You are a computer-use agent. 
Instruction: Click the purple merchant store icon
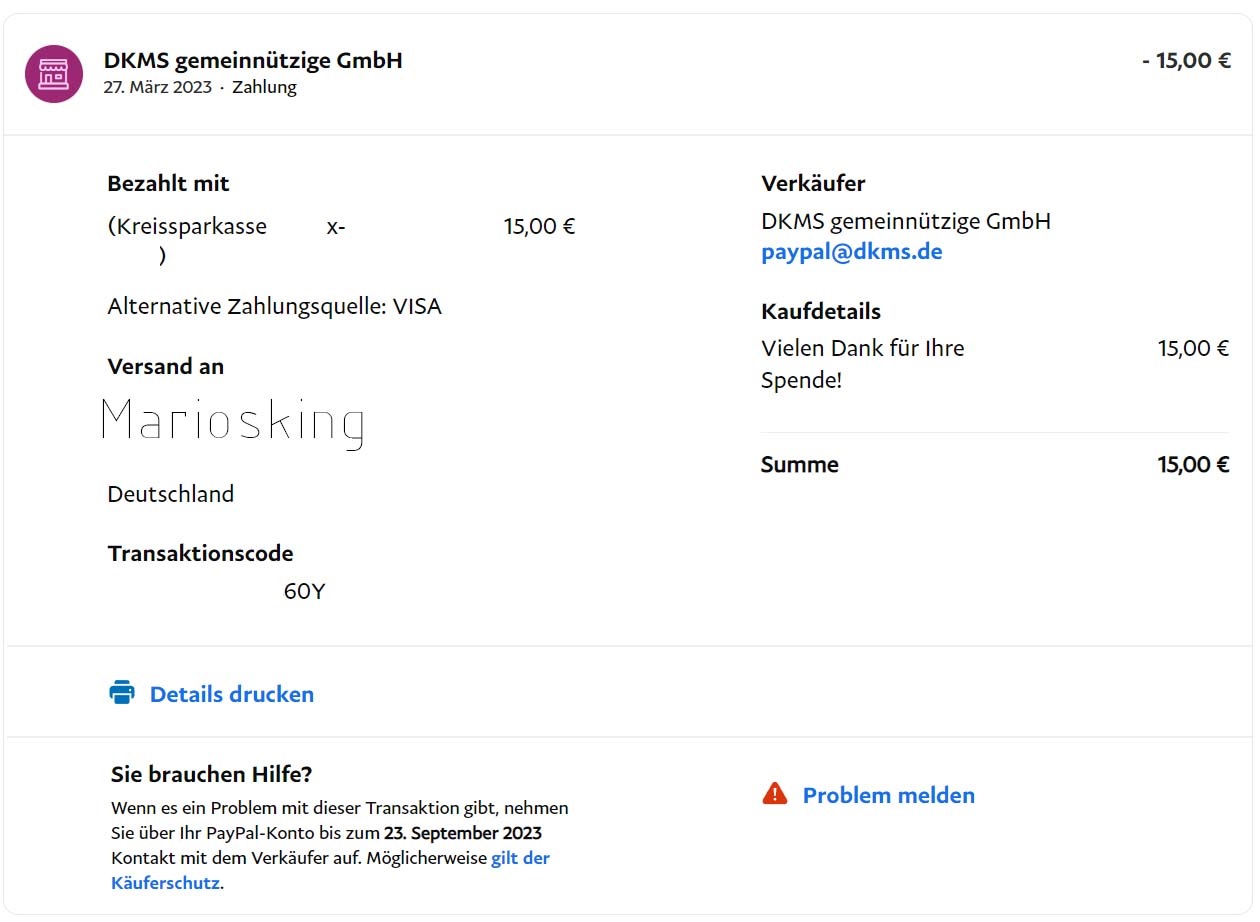54,74
